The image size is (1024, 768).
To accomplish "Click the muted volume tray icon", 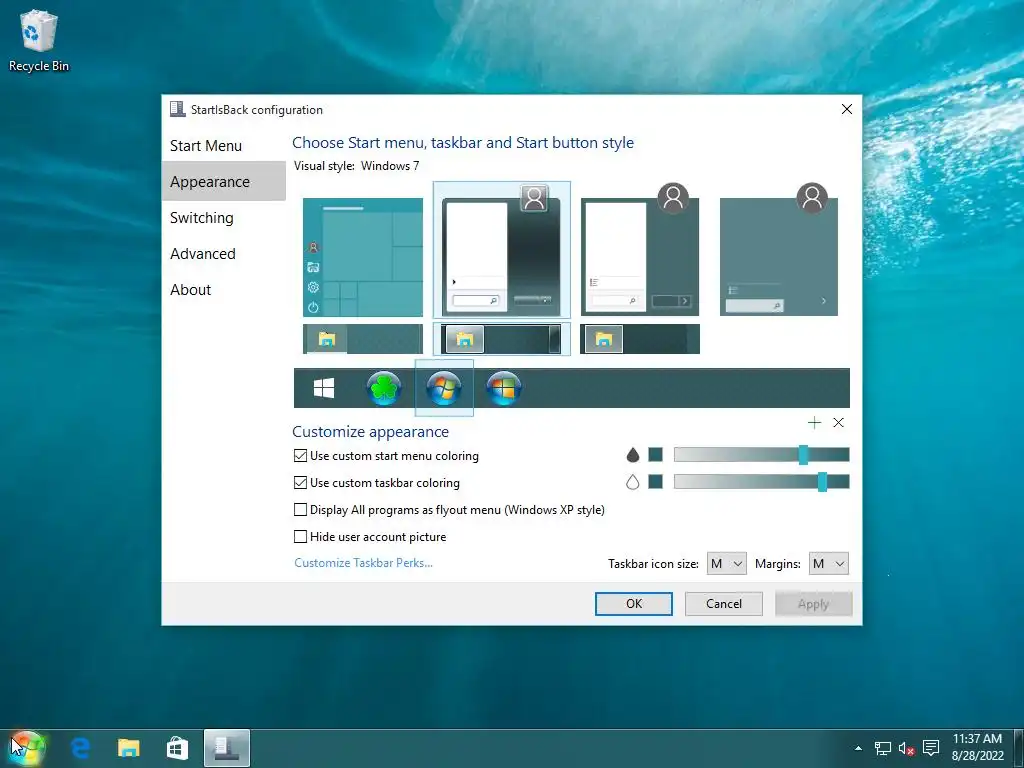I will pyautogui.click(x=906, y=748).
